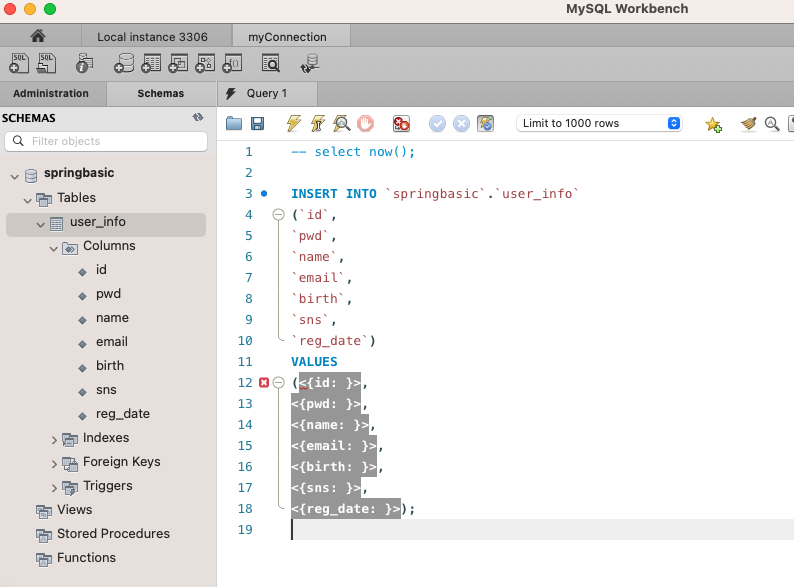Select the birth column
794x587 pixels.
[x=110, y=366]
